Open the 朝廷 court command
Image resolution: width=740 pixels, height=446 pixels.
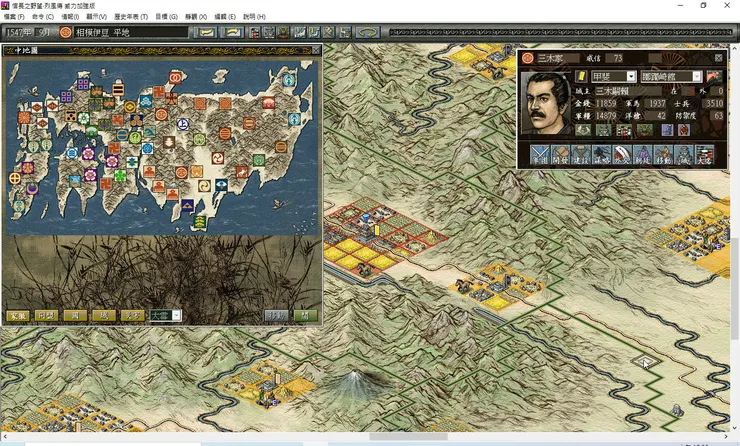(x=642, y=155)
